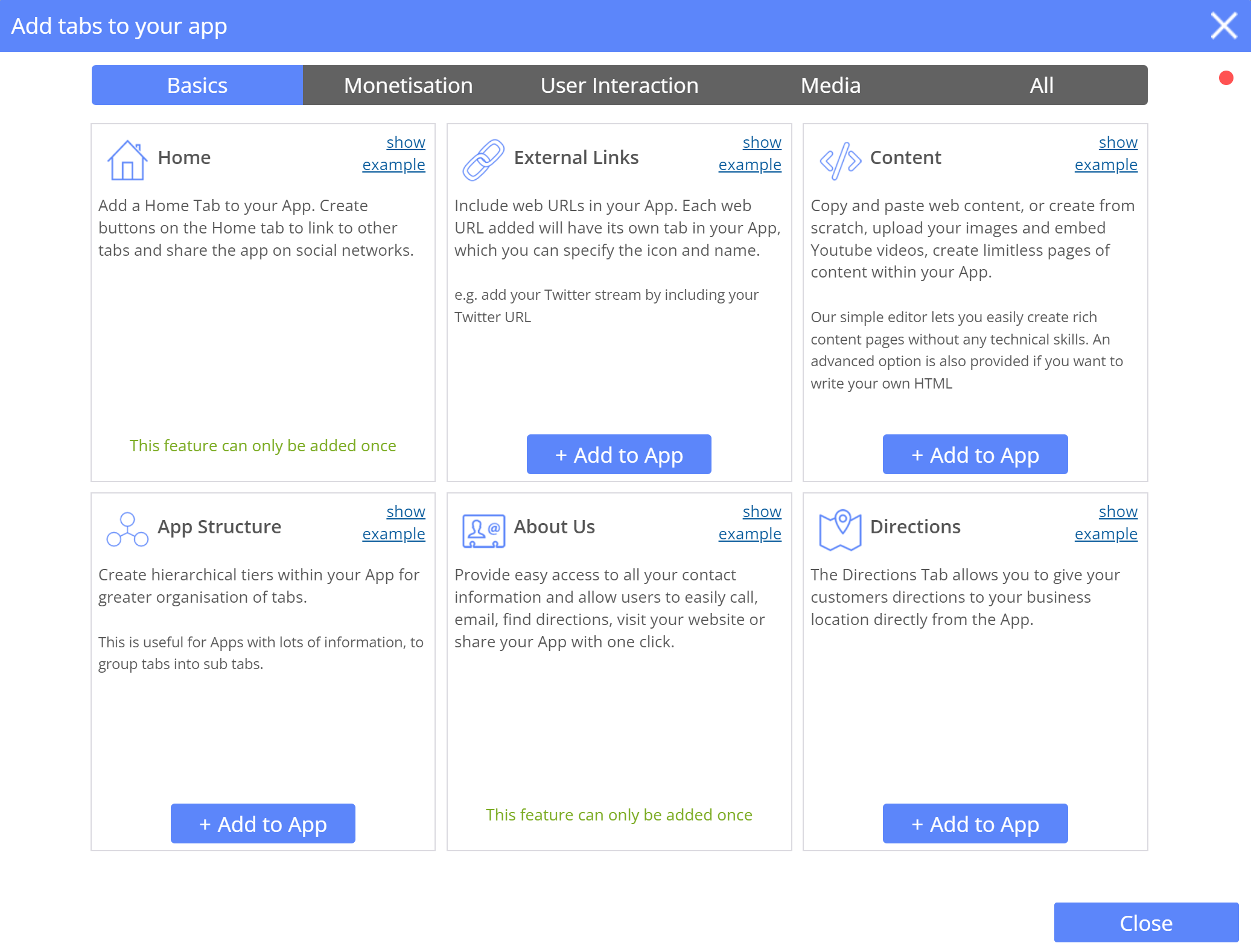Click the About Us contact card icon

coord(483,530)
